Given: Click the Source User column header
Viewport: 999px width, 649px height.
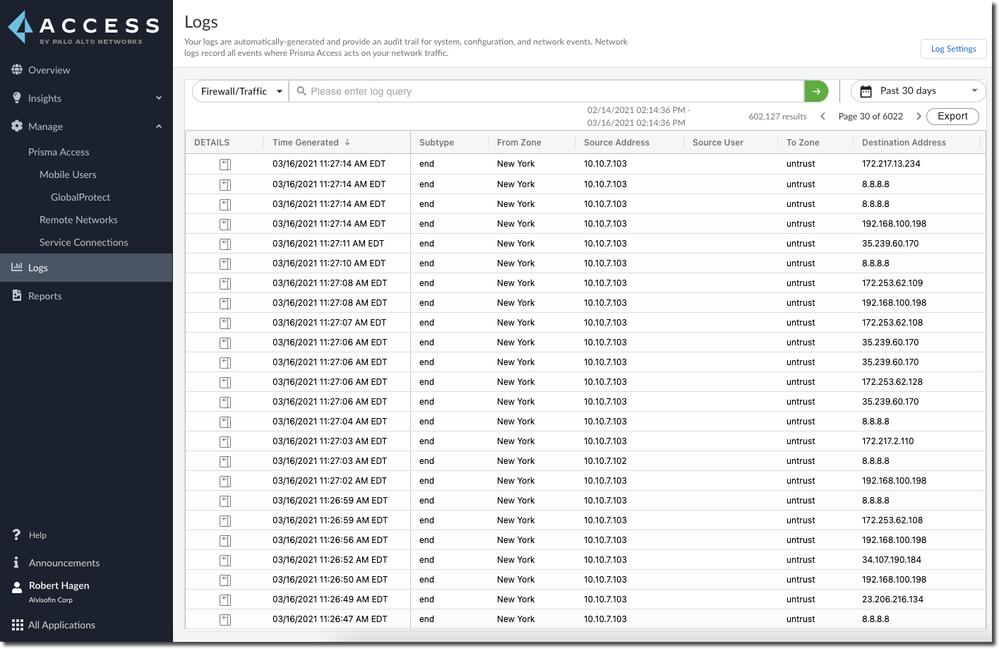Looking at the screenshot, I should click(717, 143).
